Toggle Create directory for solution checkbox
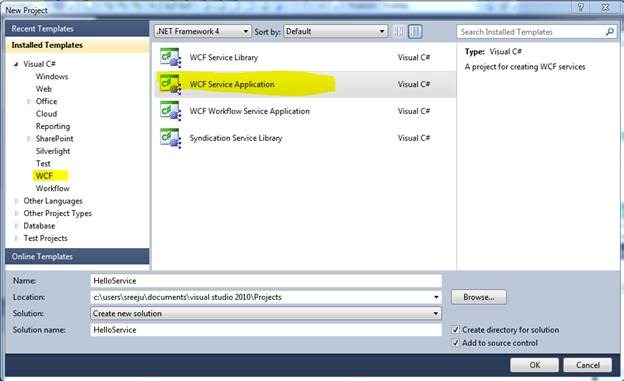 click(456, 330)
